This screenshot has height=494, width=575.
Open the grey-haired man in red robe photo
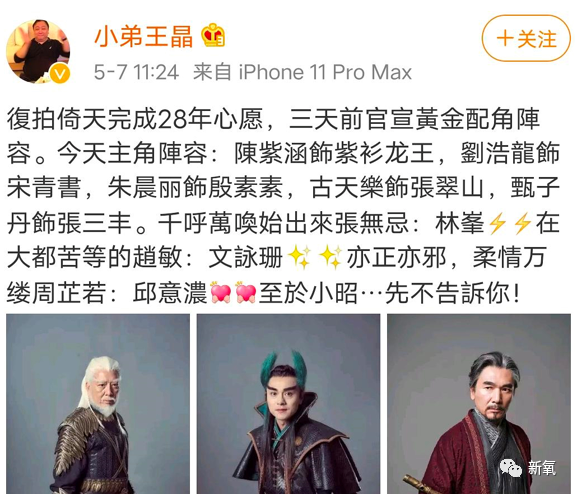[x=479, y=404]
